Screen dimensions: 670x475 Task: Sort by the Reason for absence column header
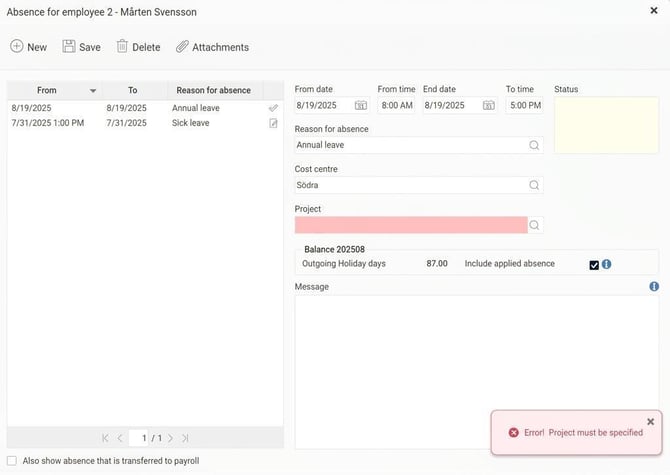(x=214, y=90)
